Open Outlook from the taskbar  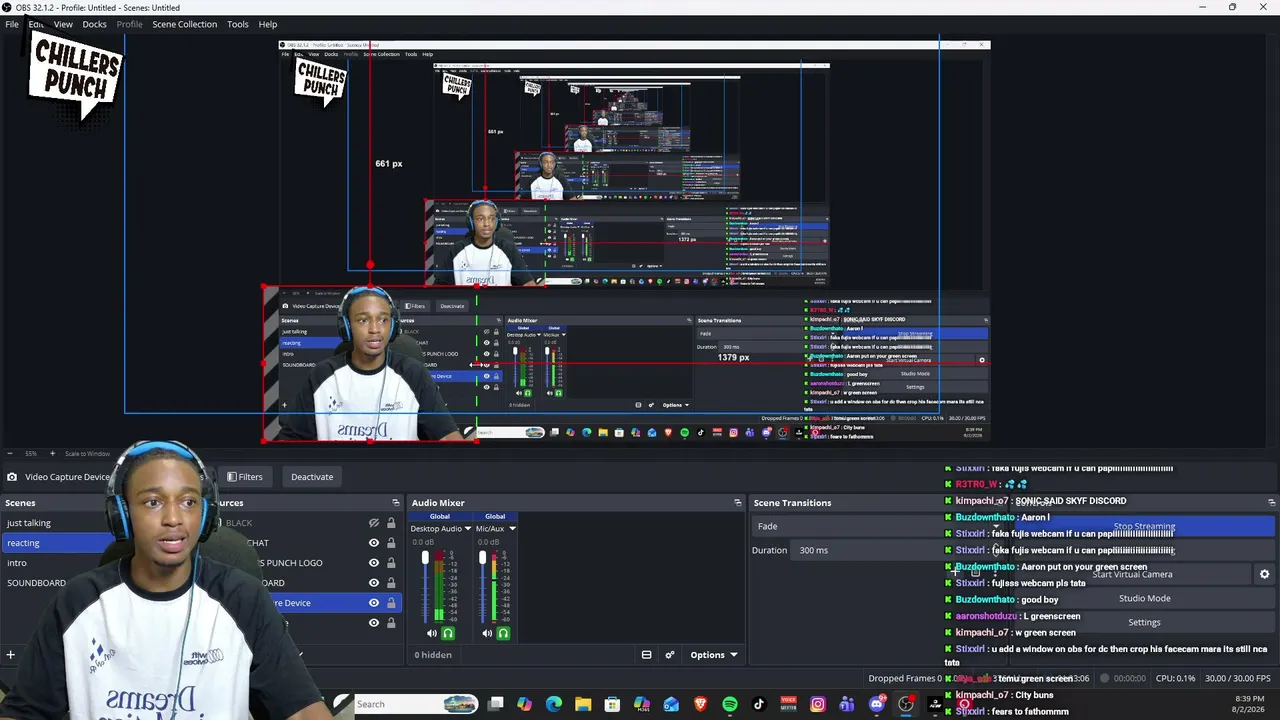tap(671, 704)
